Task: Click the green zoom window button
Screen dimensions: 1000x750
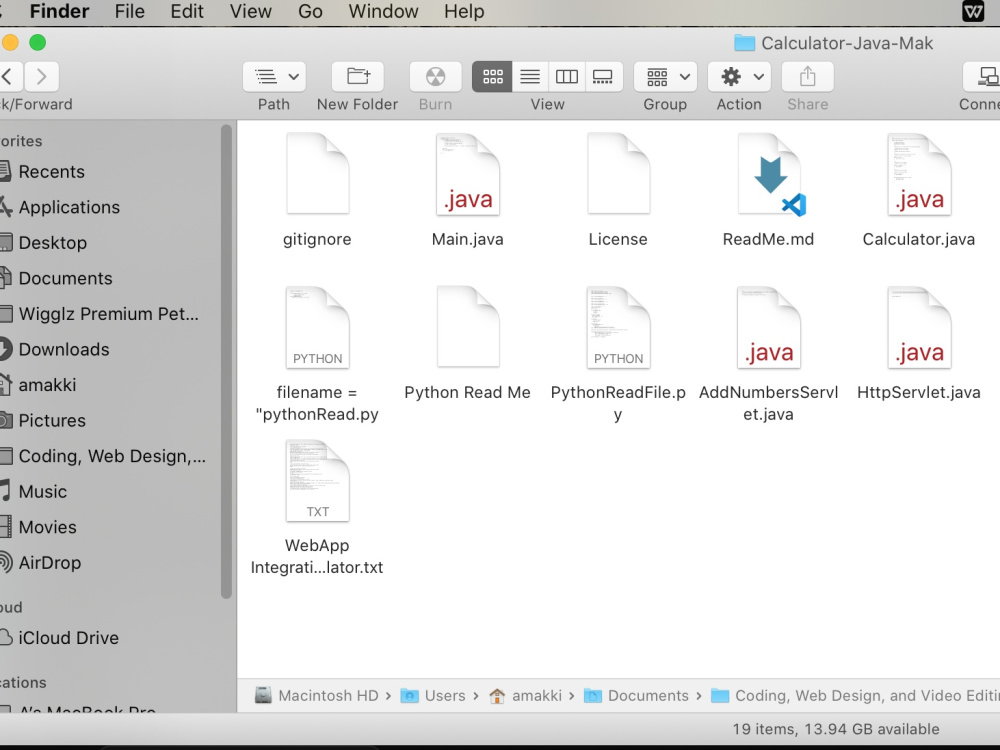Action: pyautogui.click(x=38, y=43)
